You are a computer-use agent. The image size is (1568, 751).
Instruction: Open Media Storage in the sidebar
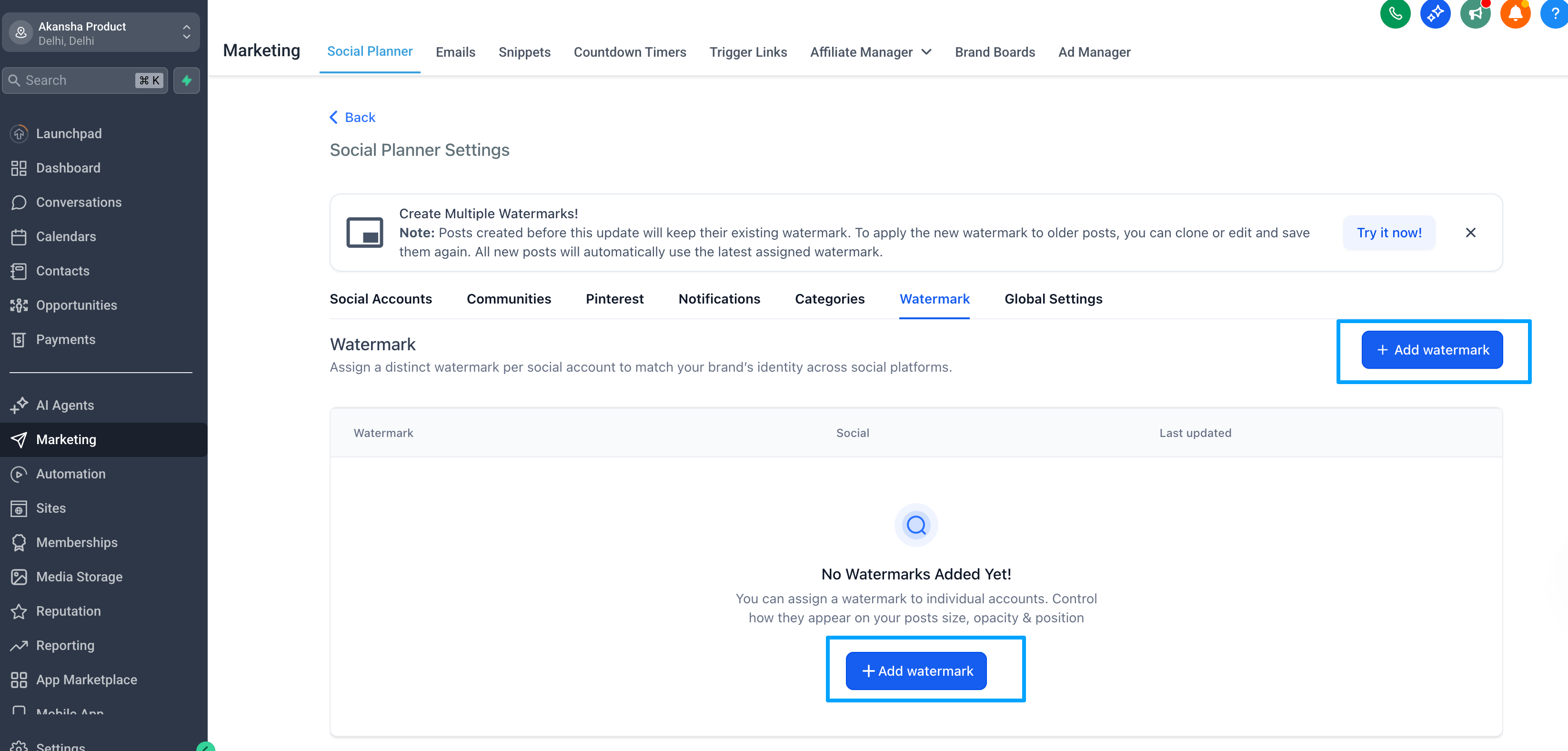coord(79,577)
